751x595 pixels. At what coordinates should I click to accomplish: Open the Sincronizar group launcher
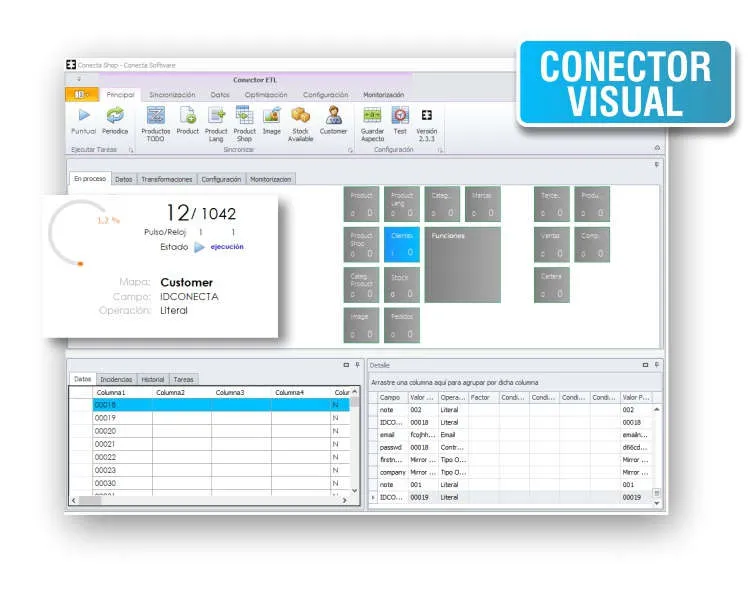coord(350,150)
